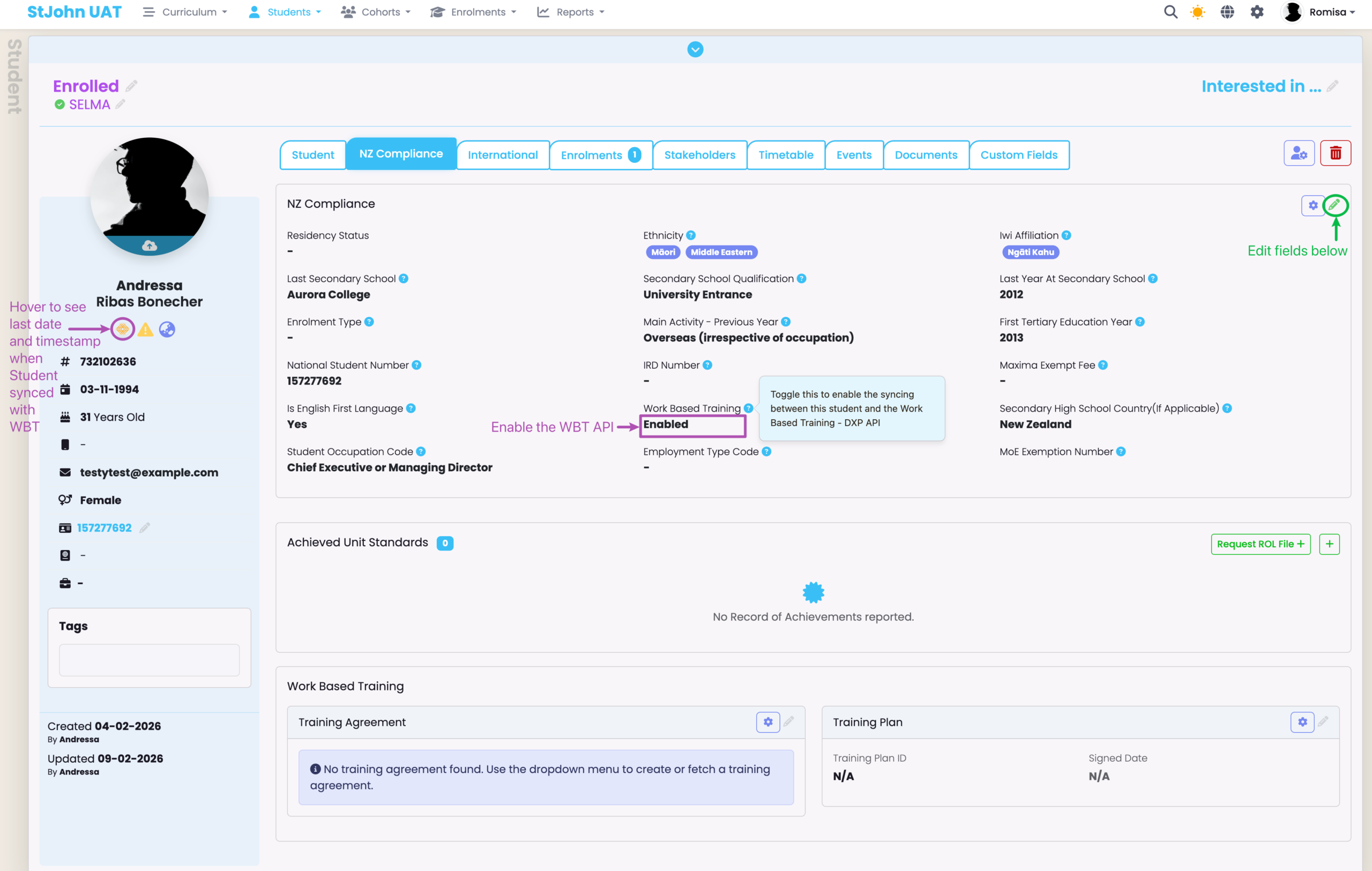The width and height of the screenshot is (1372, 871).
Task: Click the red delete student trash icon
Action: [1335, 153]
